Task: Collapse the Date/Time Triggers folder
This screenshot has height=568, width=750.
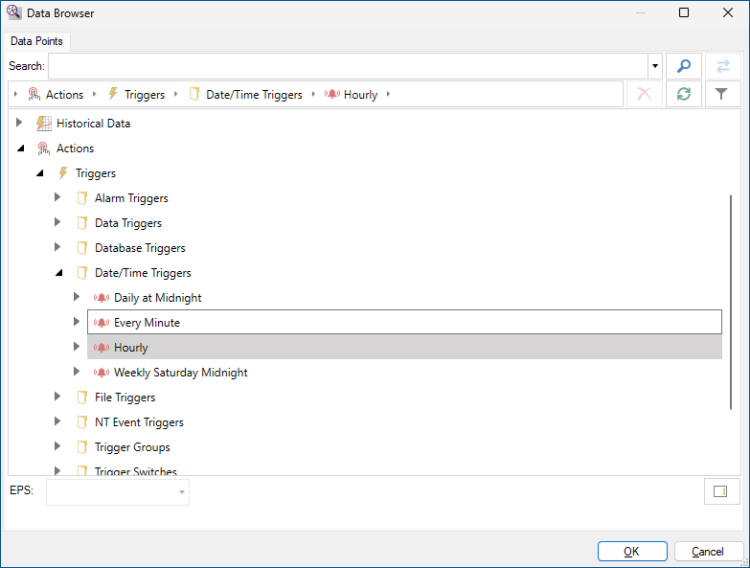Action: click(x=59, y=273)
